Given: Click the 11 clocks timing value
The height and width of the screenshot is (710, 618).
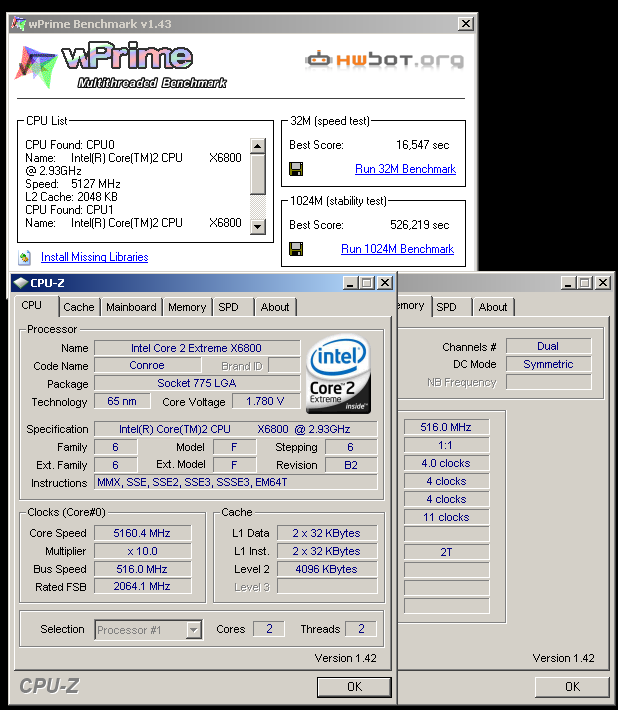Looking at the screenshot, I should tap(446, 517).
